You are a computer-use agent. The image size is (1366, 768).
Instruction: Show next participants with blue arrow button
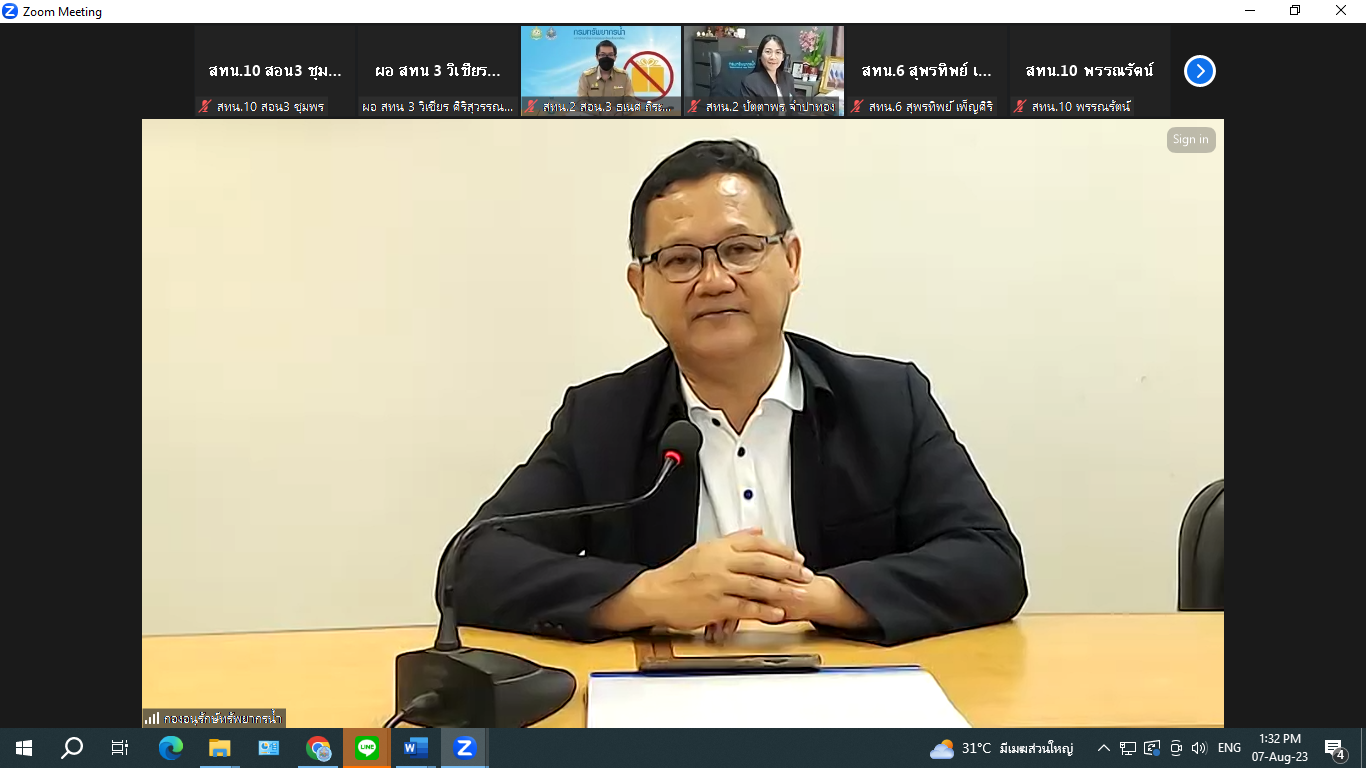click(x=1199, y=71)
